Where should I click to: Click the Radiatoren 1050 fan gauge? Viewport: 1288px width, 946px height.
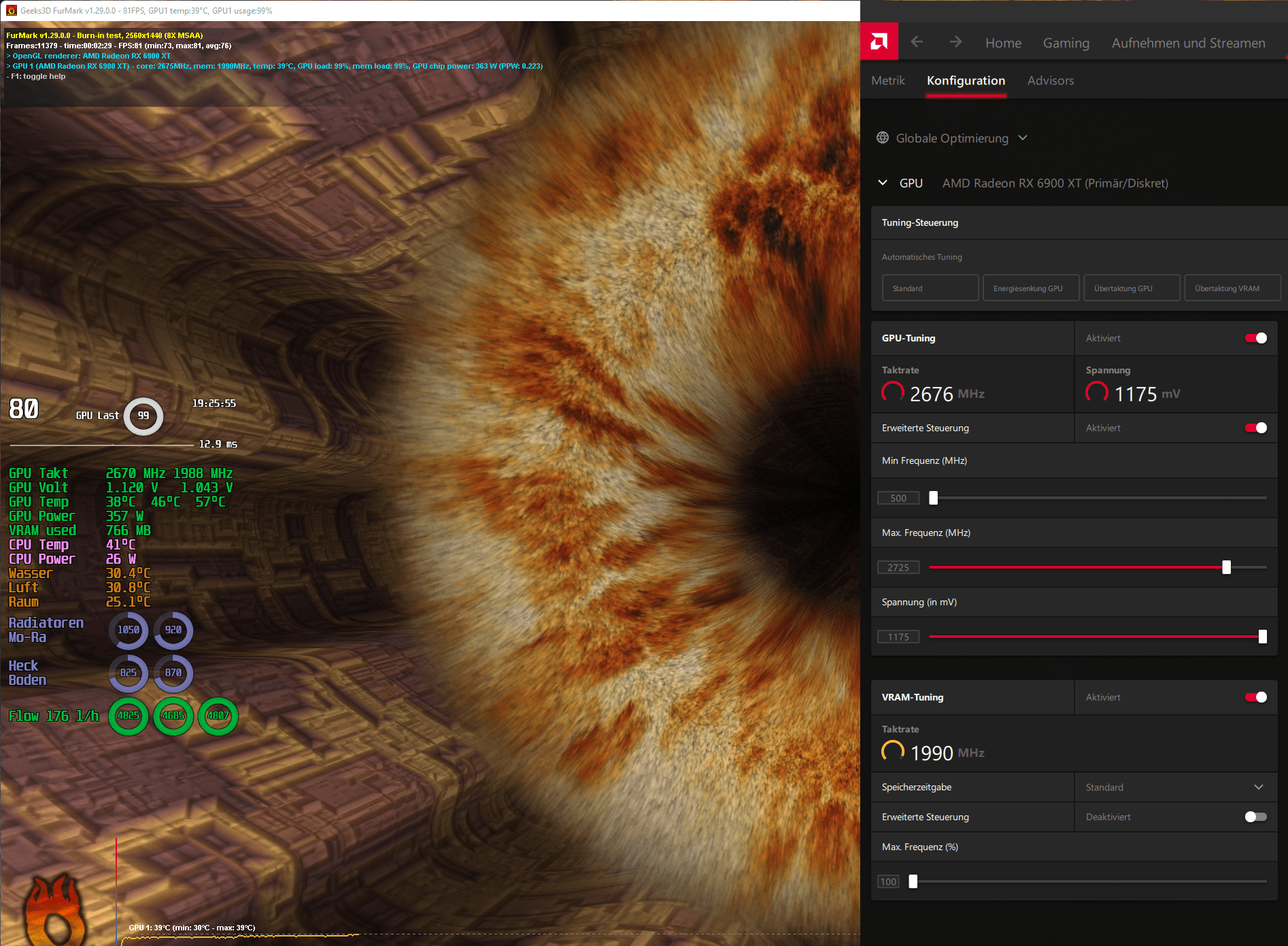coord(129,630)
